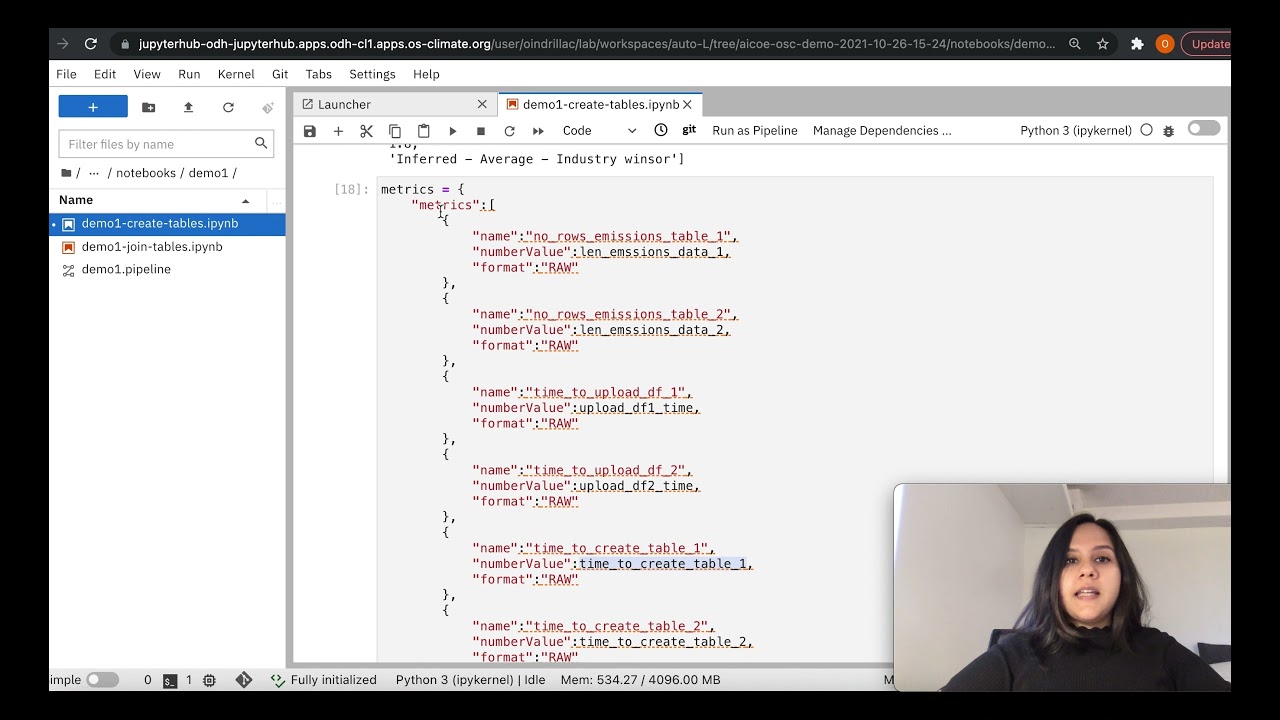Open the clock icon in notebook toolbar
The width and height of the screenshot is (1280, 720).
(x=661, y=130)
